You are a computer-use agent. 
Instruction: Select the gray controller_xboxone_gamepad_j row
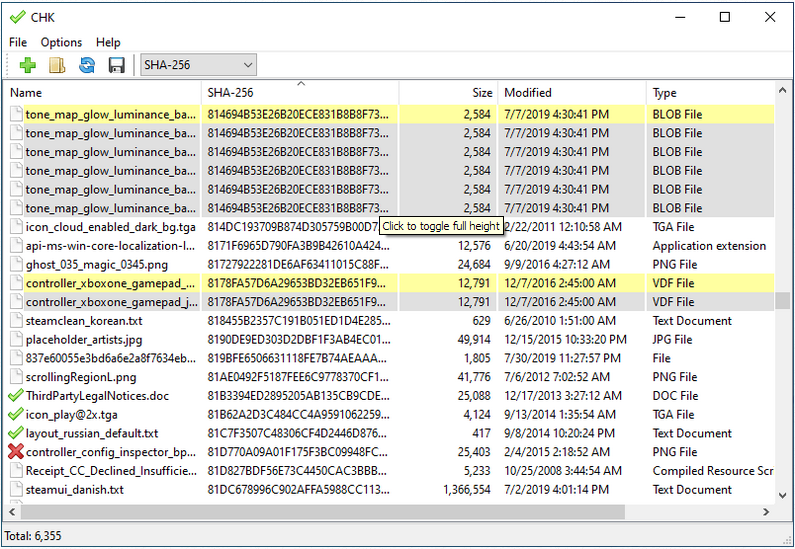pyautogui.click(x=391, y=302)
